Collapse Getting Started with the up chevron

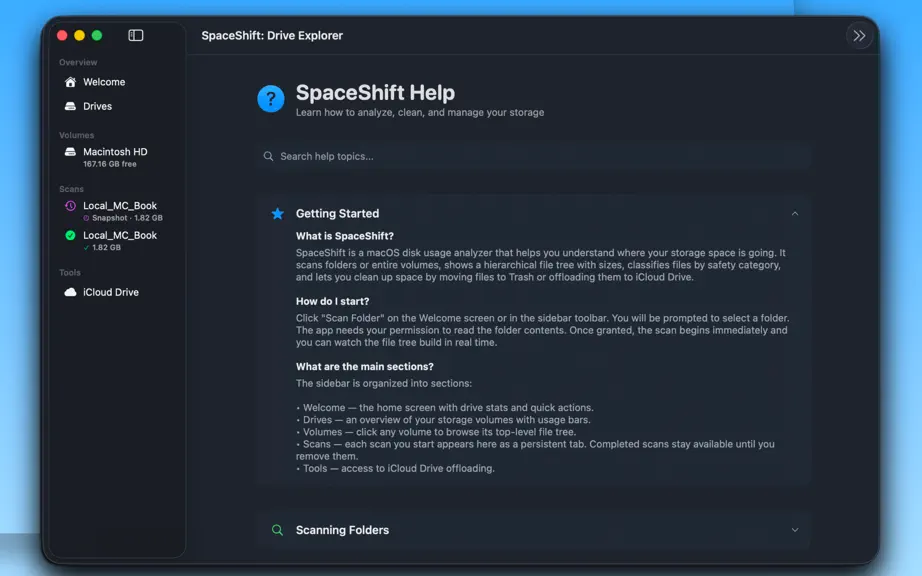pyautogui.click(x=795, y=213)
